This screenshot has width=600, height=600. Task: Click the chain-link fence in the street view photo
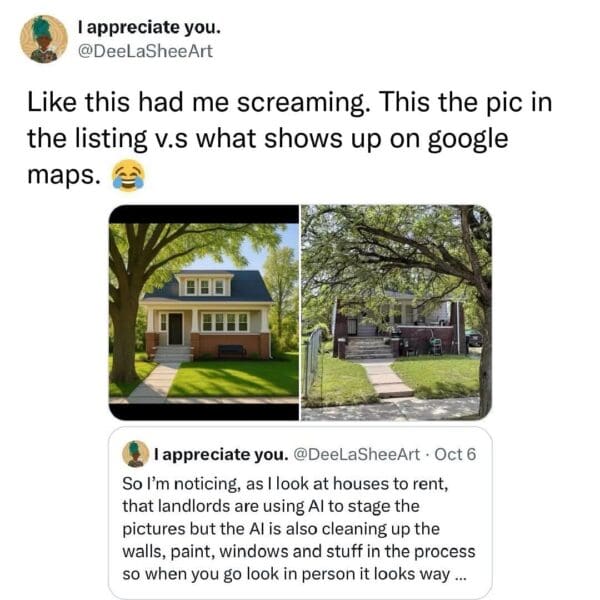tap(313, 363)
